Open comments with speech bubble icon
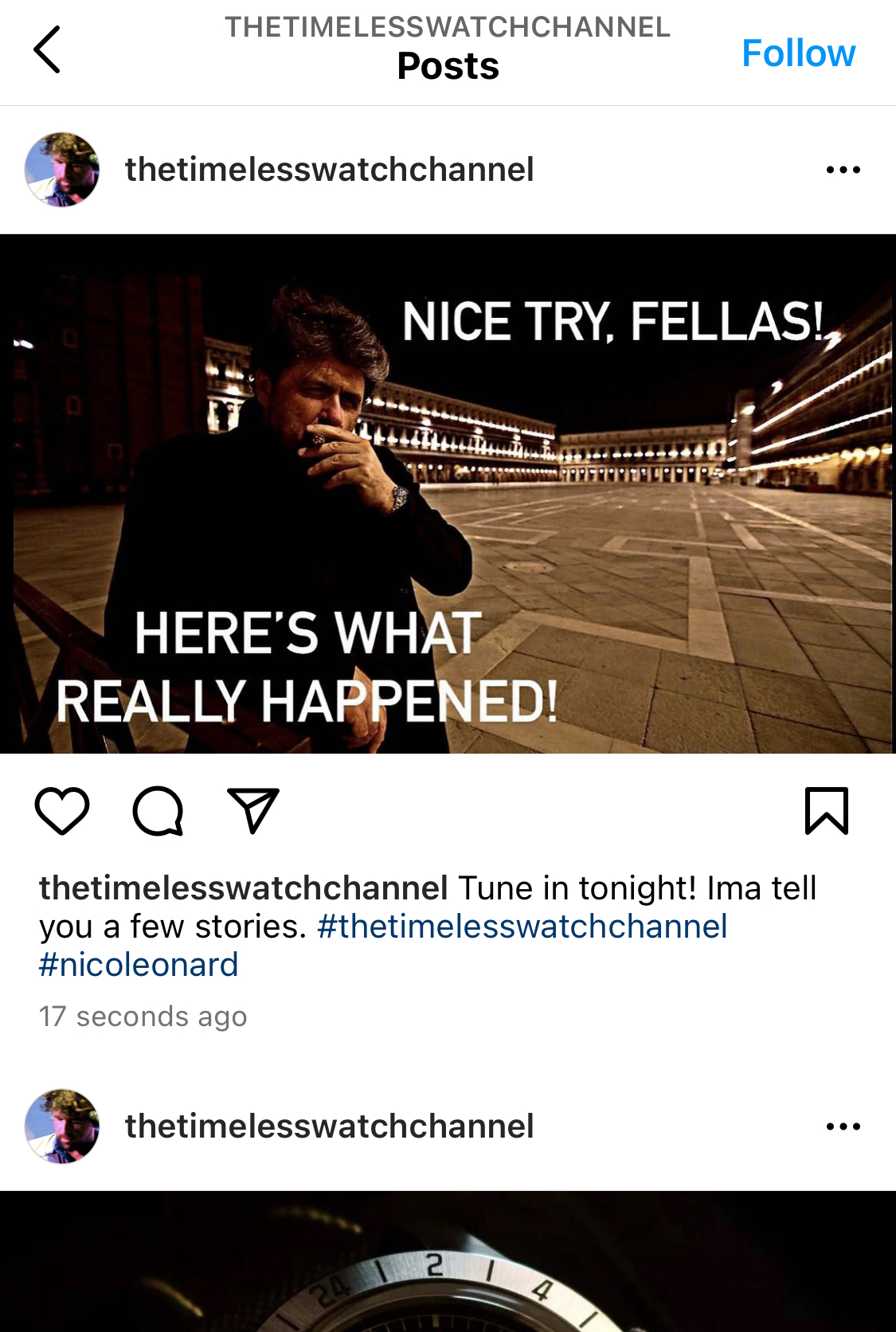The height and width of the screenshot is (1332, 896). click(x=158, y=811)
